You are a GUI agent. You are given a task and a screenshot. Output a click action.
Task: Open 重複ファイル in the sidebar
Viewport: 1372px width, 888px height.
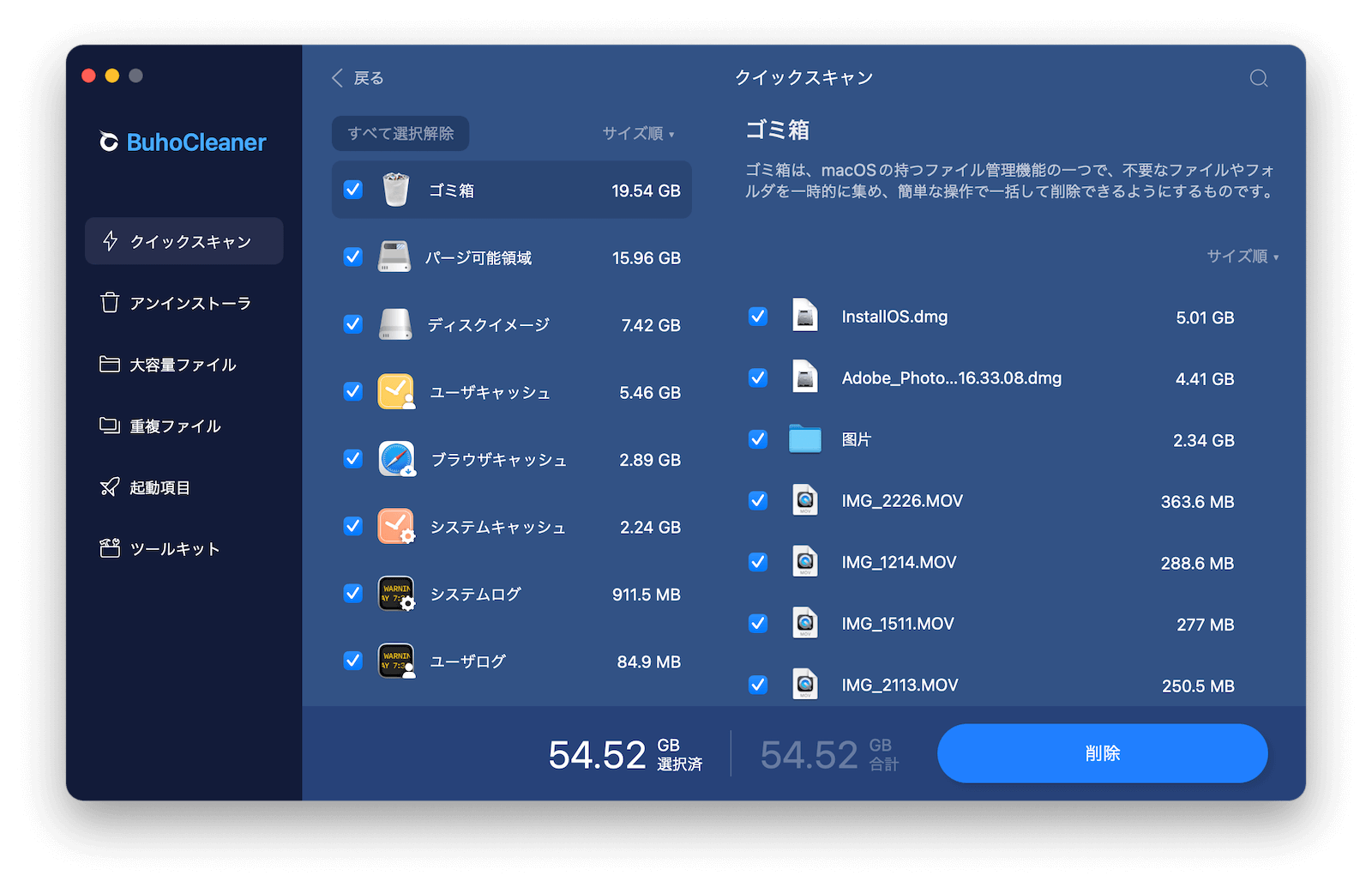pos(184,426)
